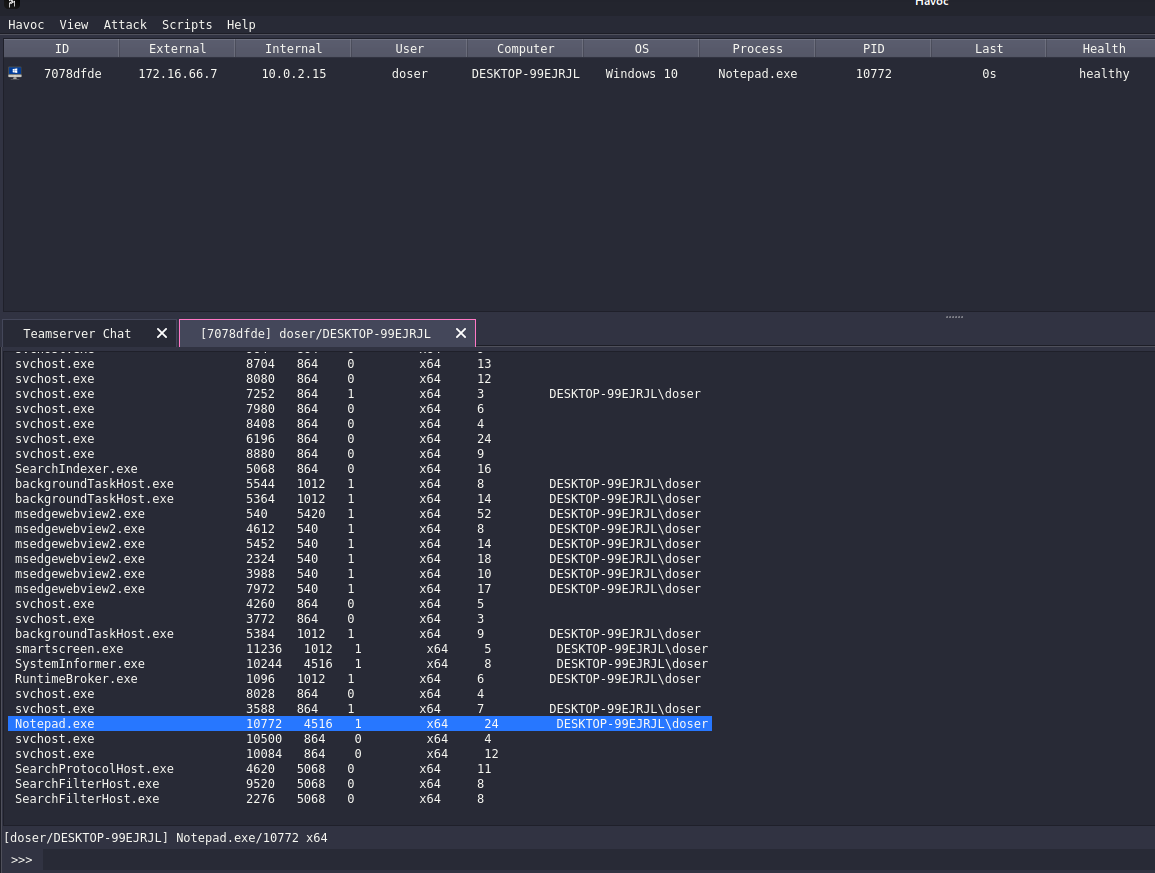Click the doser user cell in session table

tap(410, 74)
